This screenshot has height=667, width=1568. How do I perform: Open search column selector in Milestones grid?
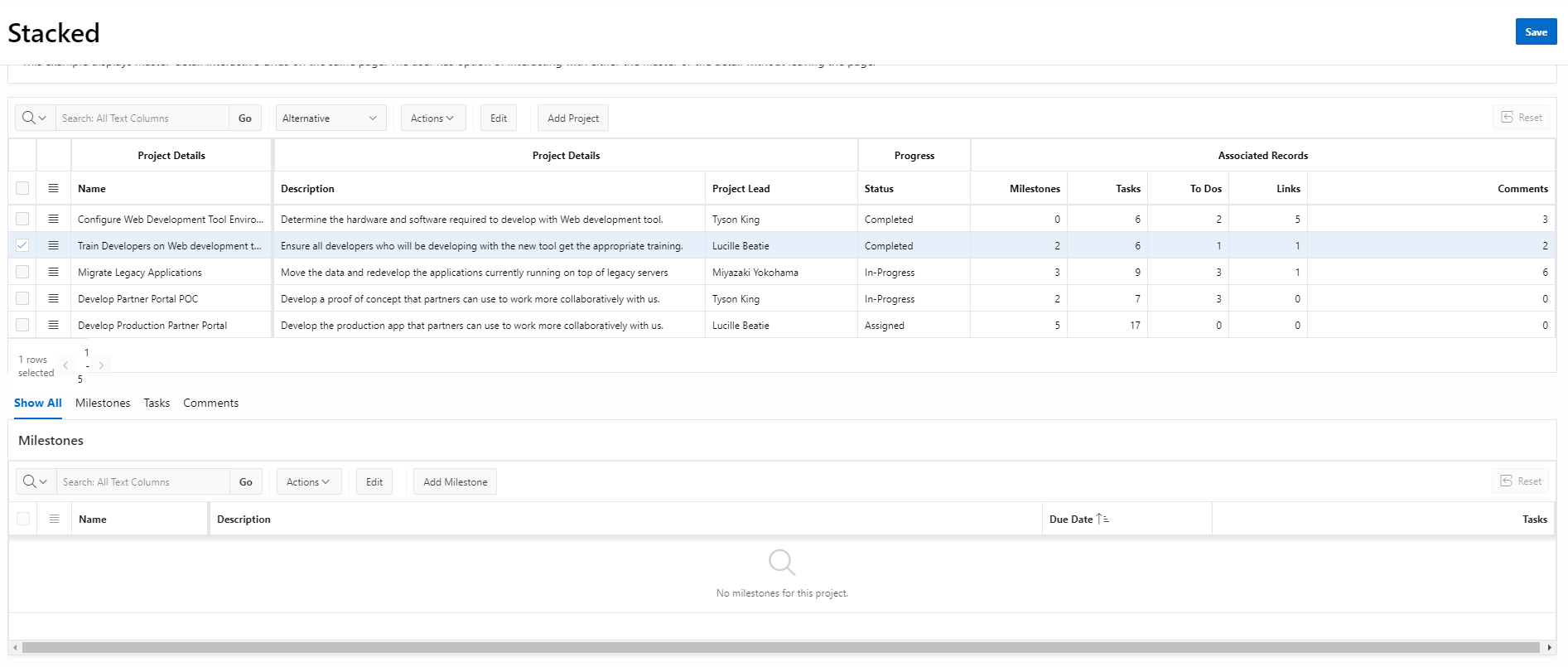pyautogui.click(x=36, y=481)
